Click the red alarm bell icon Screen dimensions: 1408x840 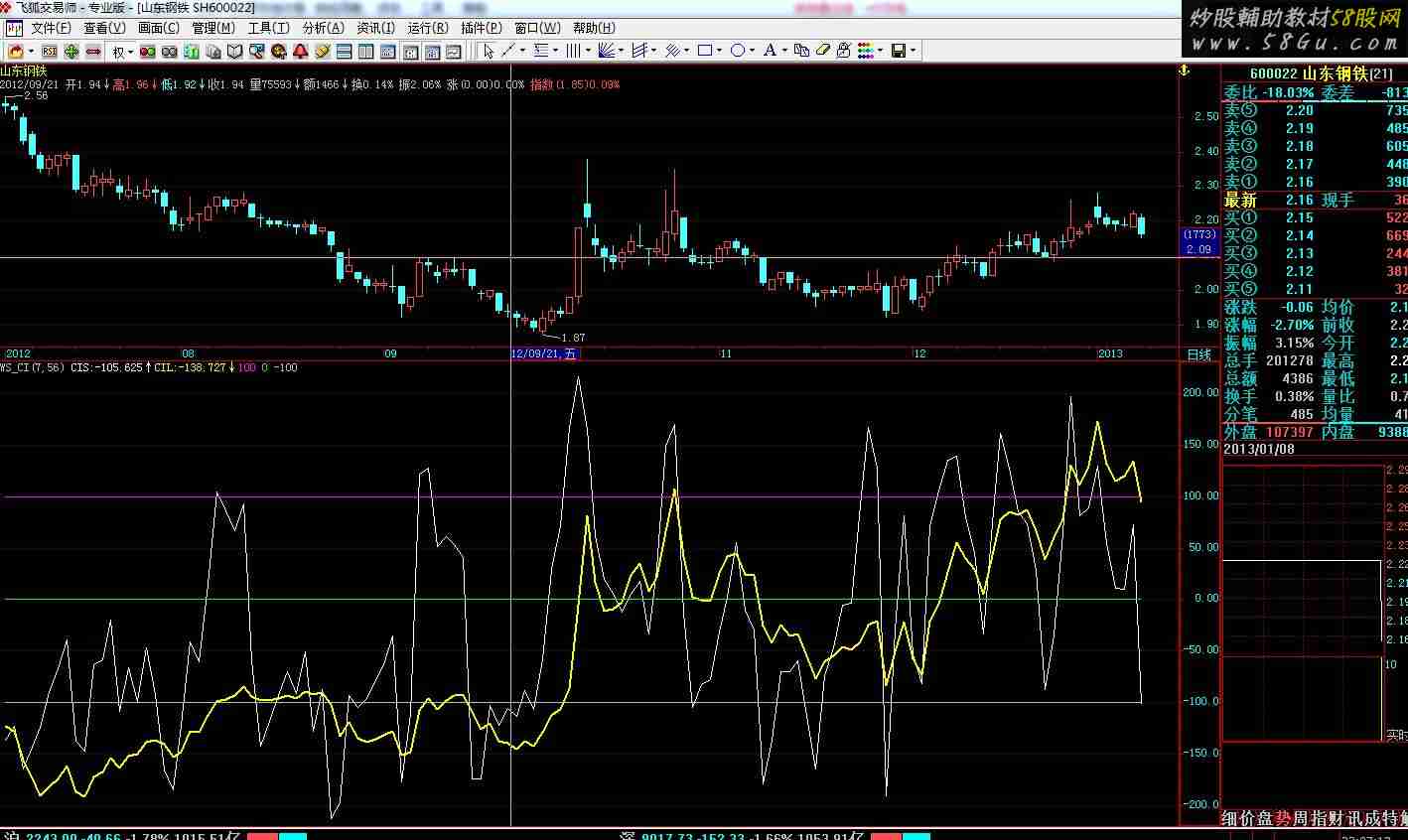[300, 51]
